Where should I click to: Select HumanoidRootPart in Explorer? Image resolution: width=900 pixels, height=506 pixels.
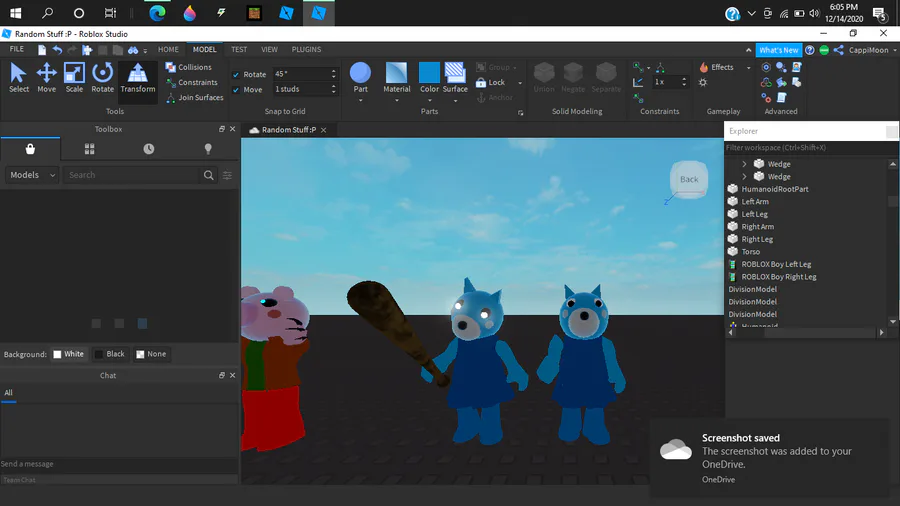pos(775,189)
